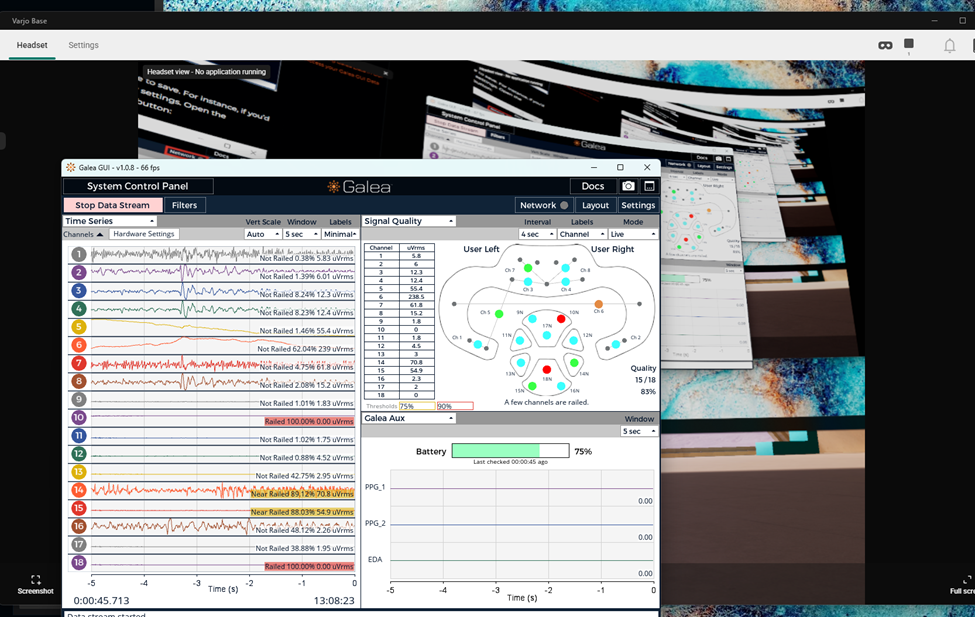The height and width of the screenshot is (617, 975).
Task: Open Vert Scale Auto dropdown
Action: point(263,234)
